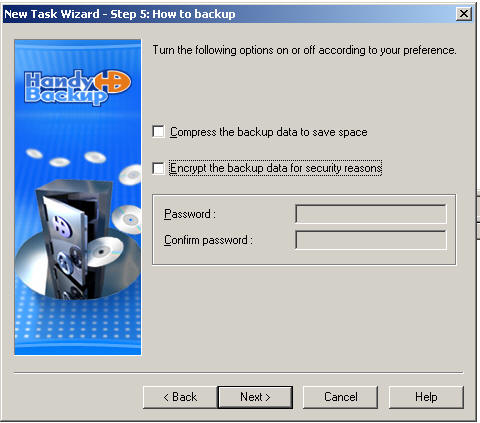Click the instruction text about turning options on
Image resolution: width=480 pixels, height=423 pixels.
[304, 50]
